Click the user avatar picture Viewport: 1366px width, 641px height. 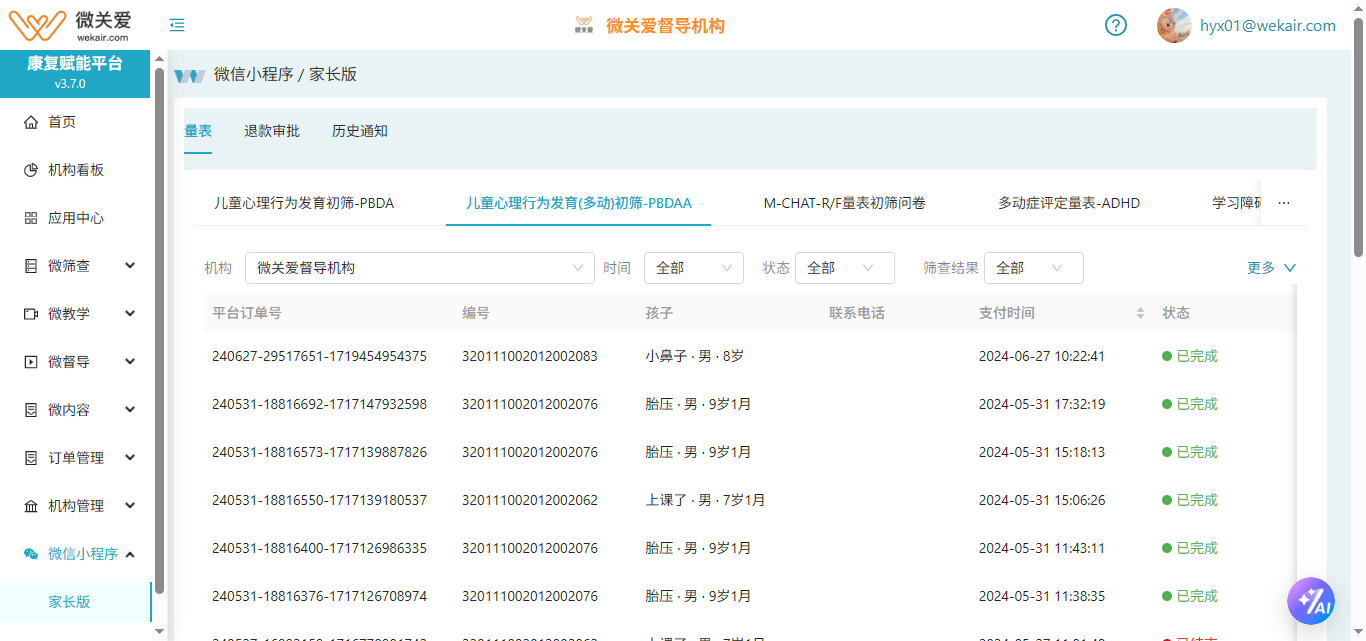click(1174, 26)
